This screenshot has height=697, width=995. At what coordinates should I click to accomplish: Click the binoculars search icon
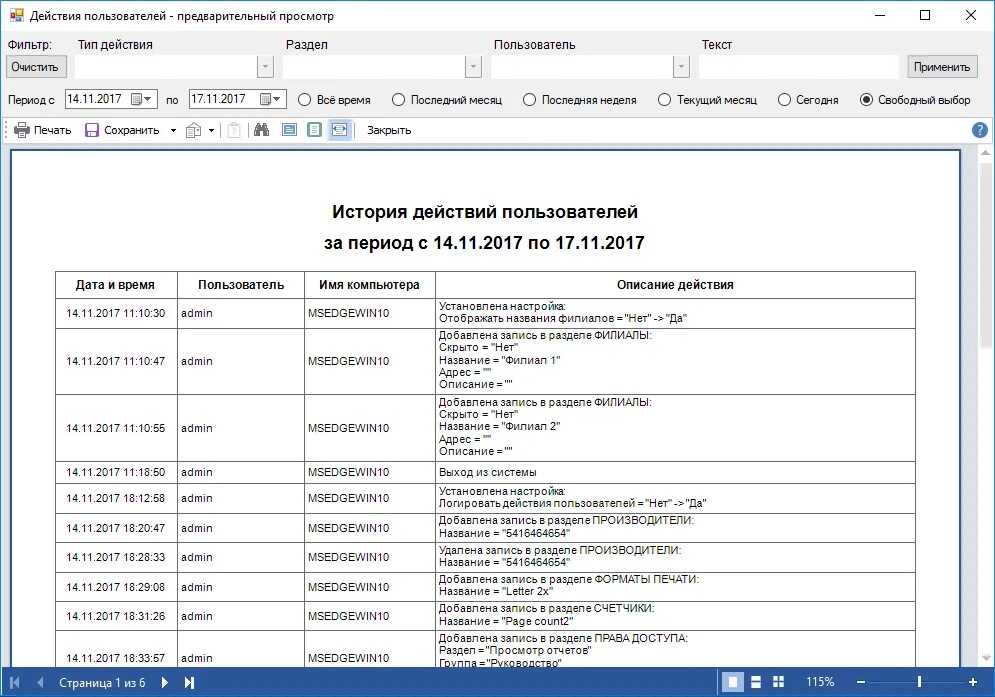(261, 130)
